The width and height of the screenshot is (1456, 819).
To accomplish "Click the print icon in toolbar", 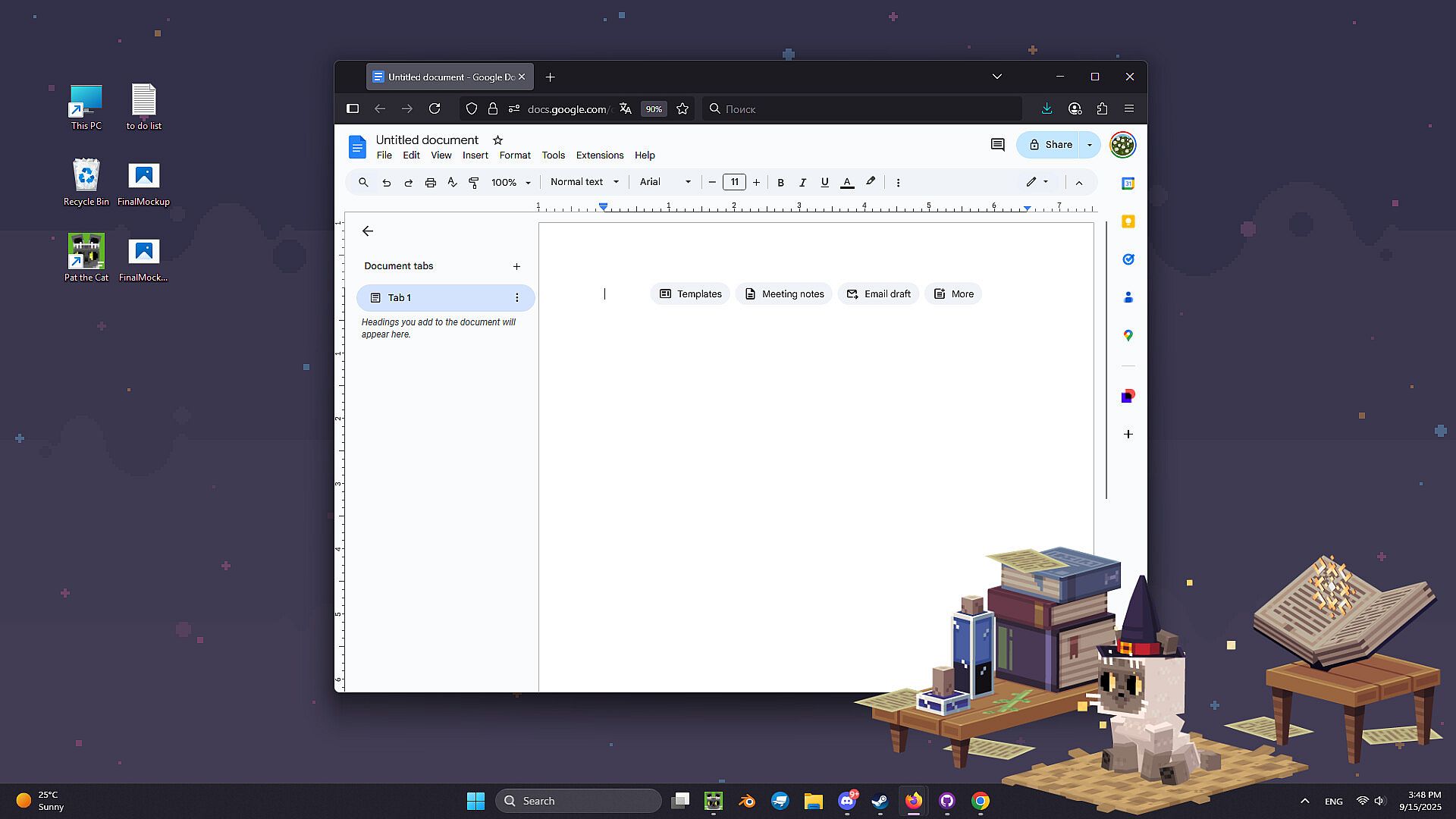I will [430, 183].
